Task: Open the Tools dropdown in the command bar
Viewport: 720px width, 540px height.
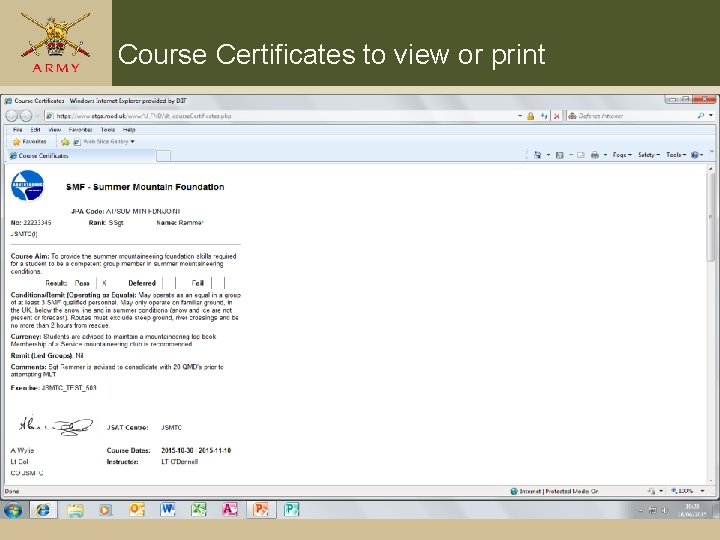Action: coord(676,155)
